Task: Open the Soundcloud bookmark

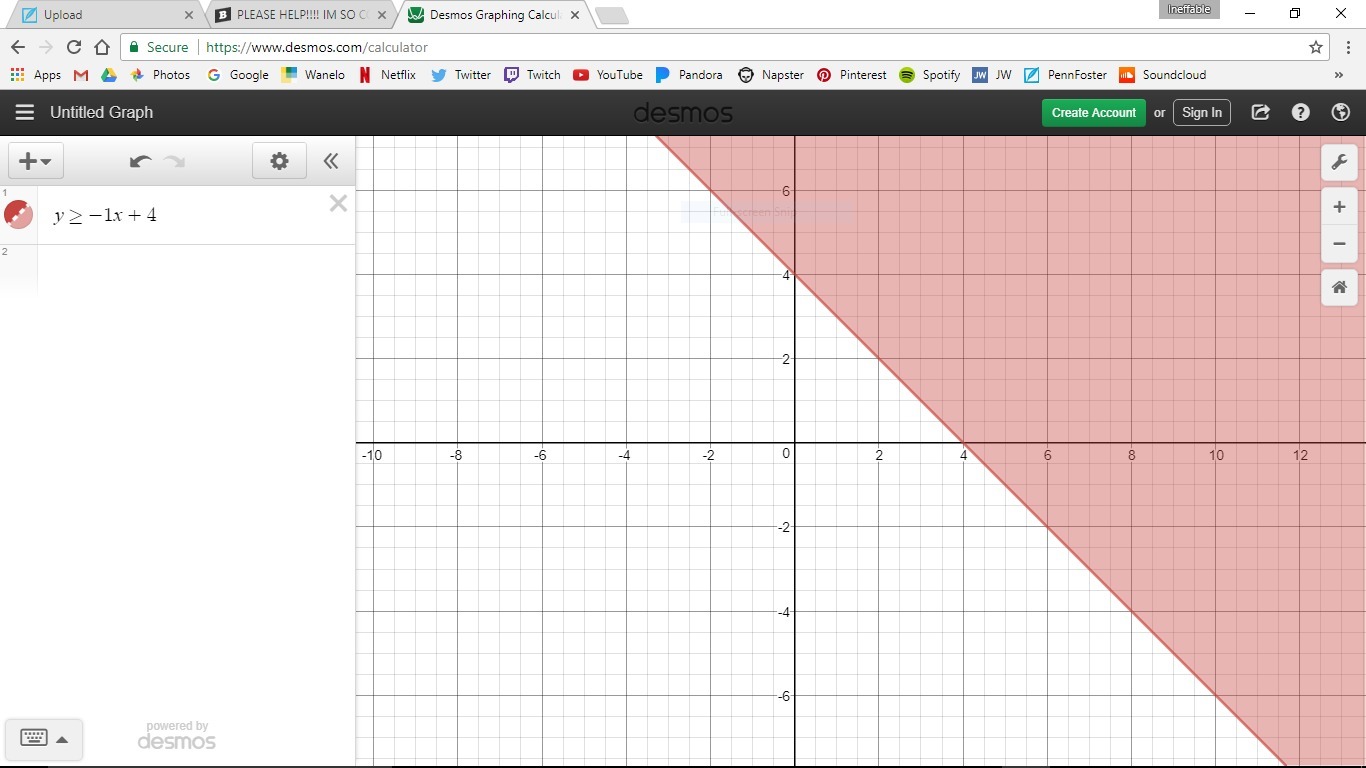Action: tap(1162, 75)
